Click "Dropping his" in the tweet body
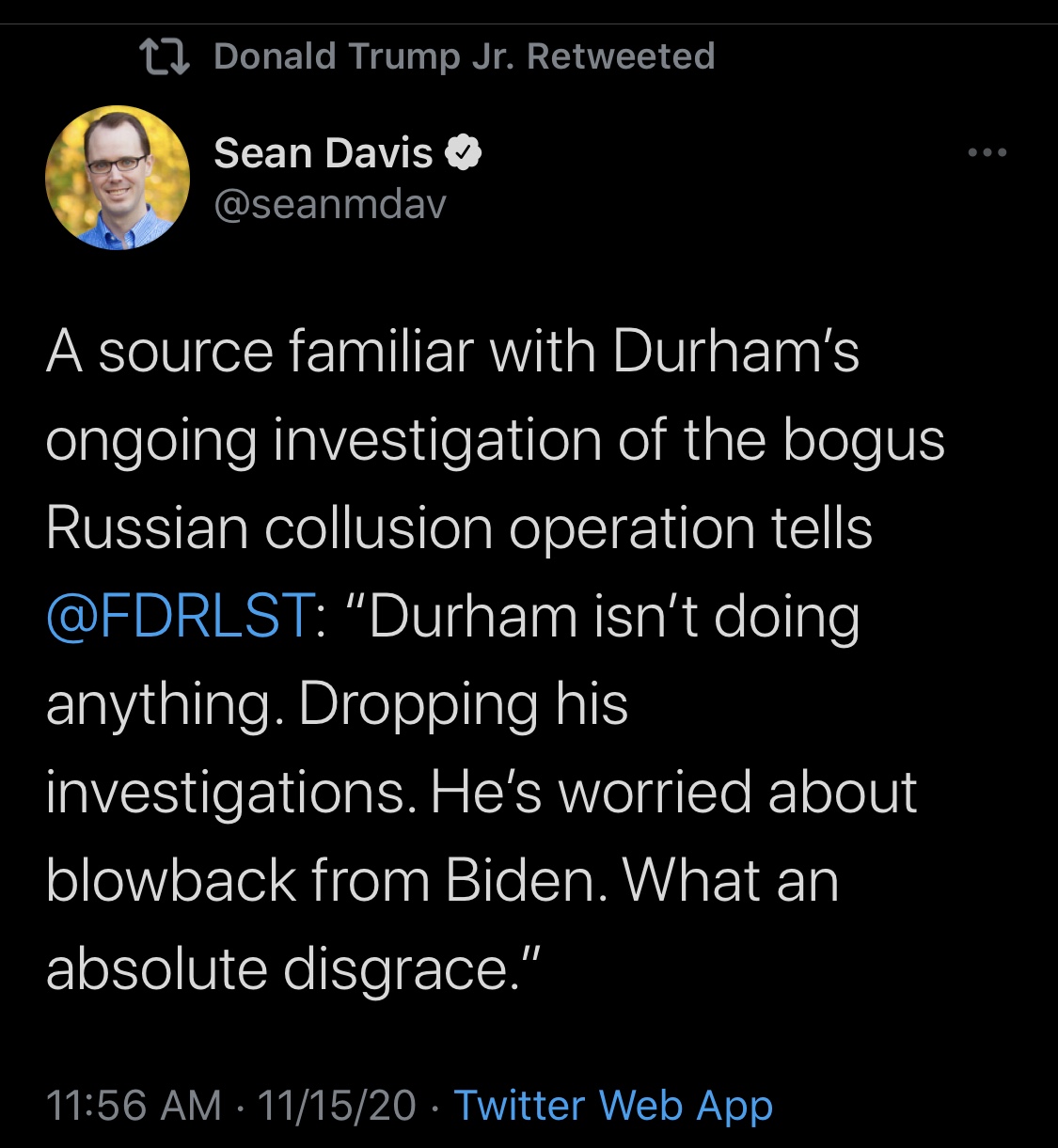Viewport: 1058px width, 1148px height. click(463, 705)
